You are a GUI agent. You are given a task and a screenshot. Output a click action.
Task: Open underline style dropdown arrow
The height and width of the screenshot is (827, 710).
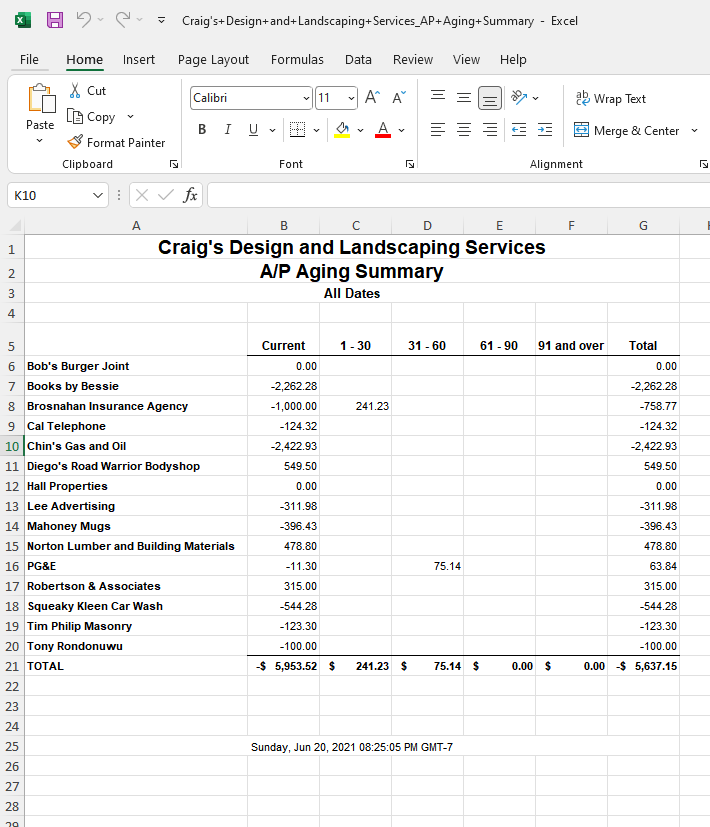(272, 130)
